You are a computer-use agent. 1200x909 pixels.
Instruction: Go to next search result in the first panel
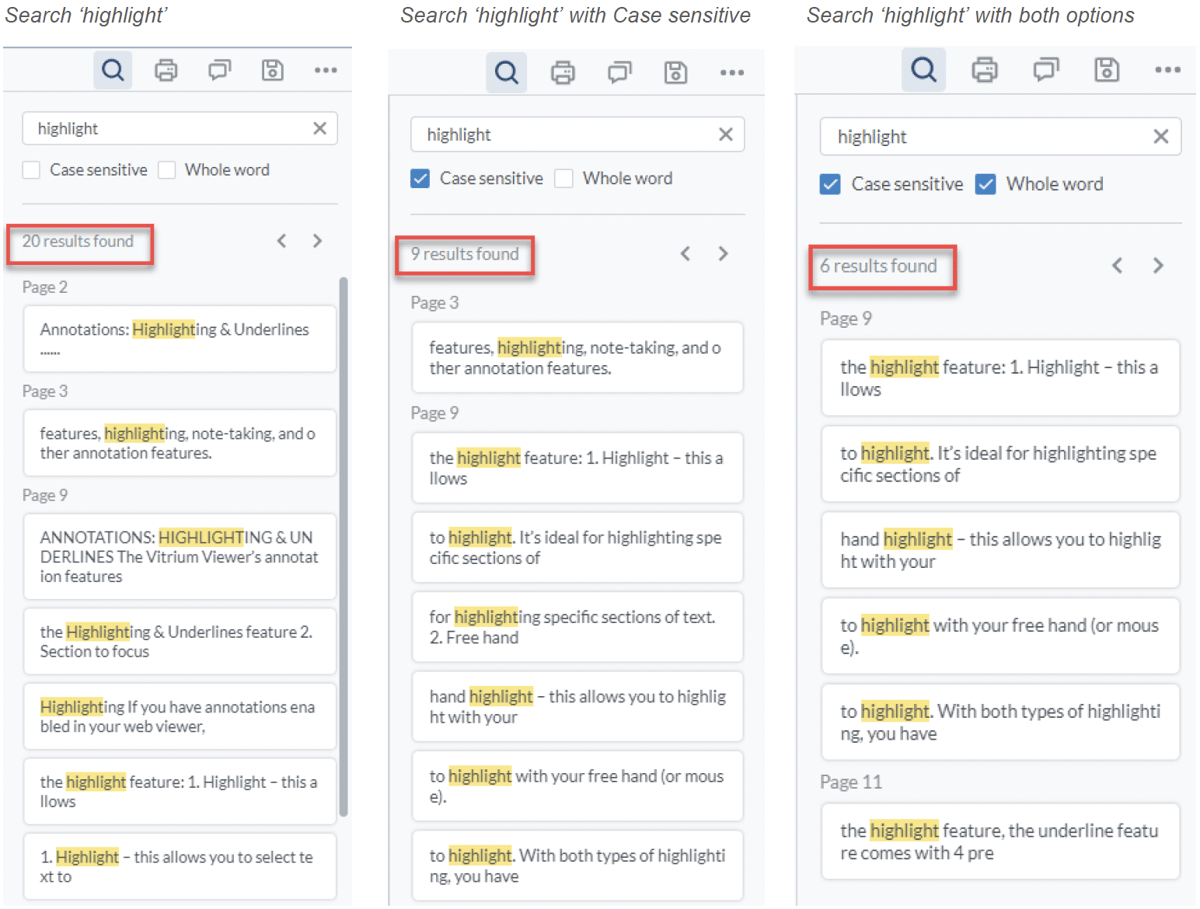[317, 240]
